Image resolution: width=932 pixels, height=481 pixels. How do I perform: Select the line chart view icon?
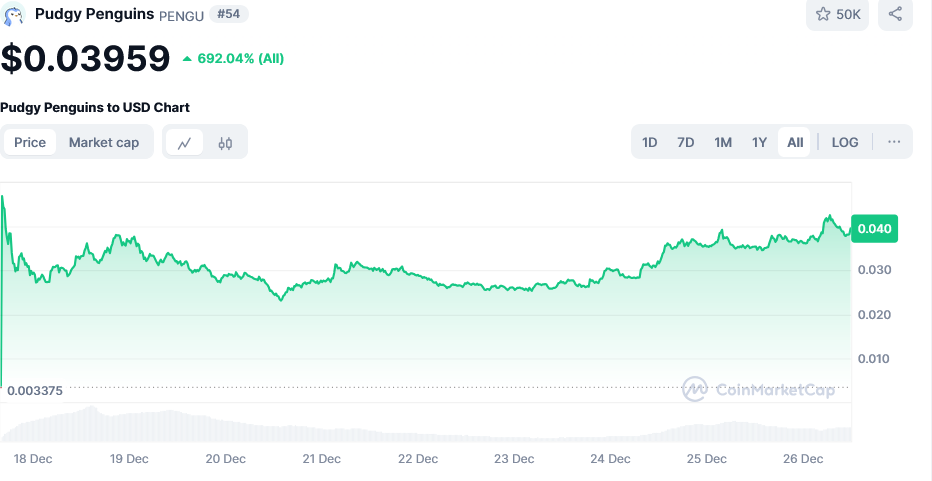[x=185, y=142]
